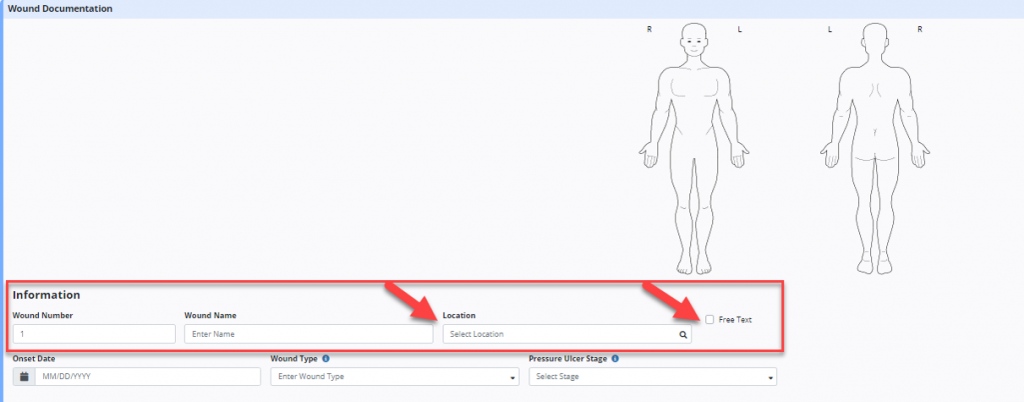The image size is (1024, 402).
Task: Click the info icon beside Wound Type
Action: [x=327, y=358]
